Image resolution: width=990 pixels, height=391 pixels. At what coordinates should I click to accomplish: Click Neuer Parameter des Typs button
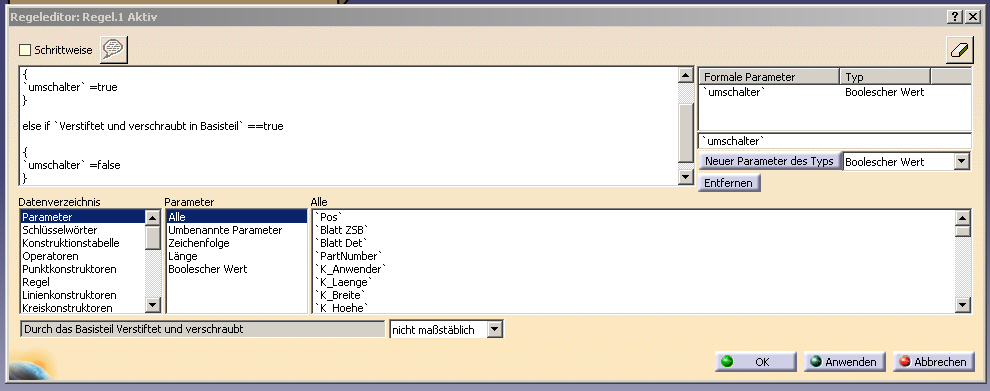770,161
